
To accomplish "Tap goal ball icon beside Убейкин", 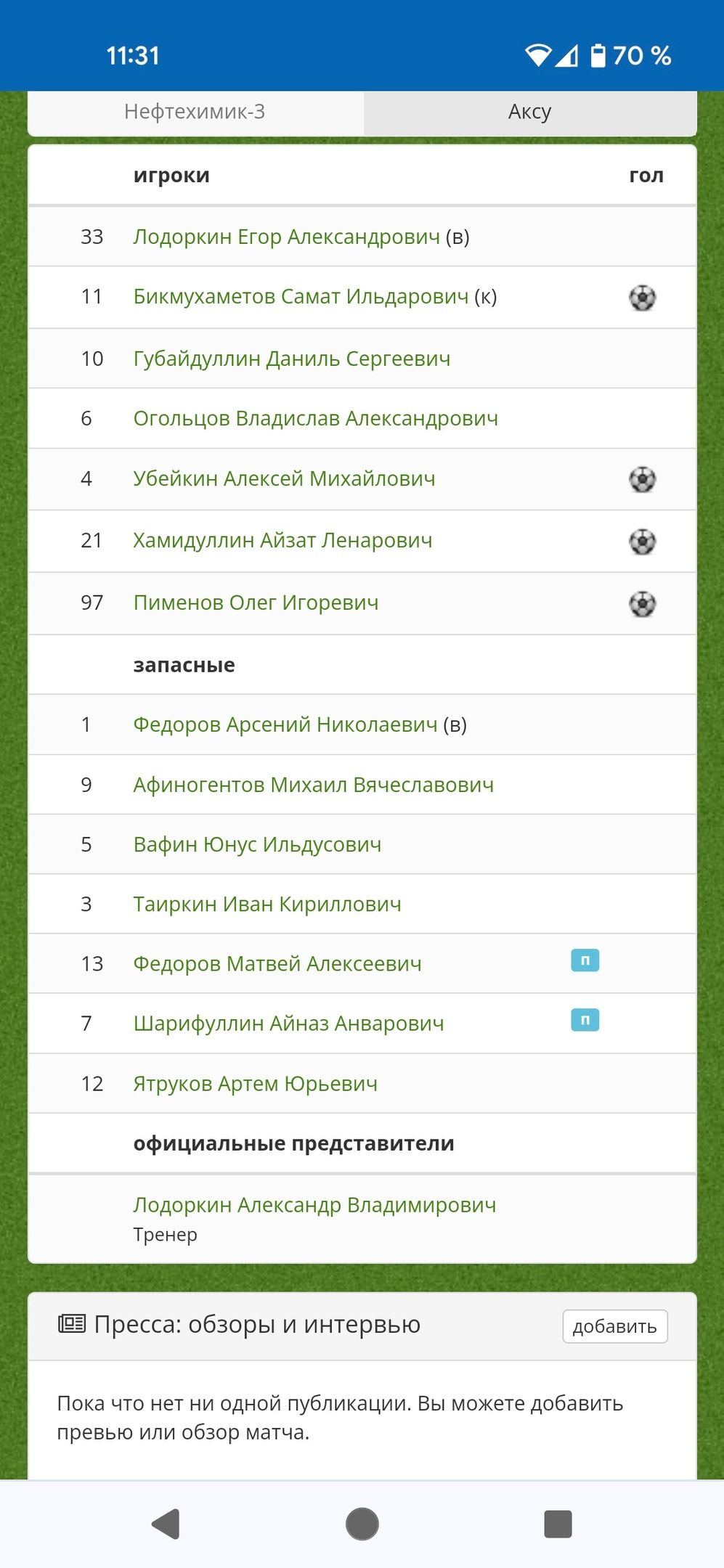I will pos(642,479).
